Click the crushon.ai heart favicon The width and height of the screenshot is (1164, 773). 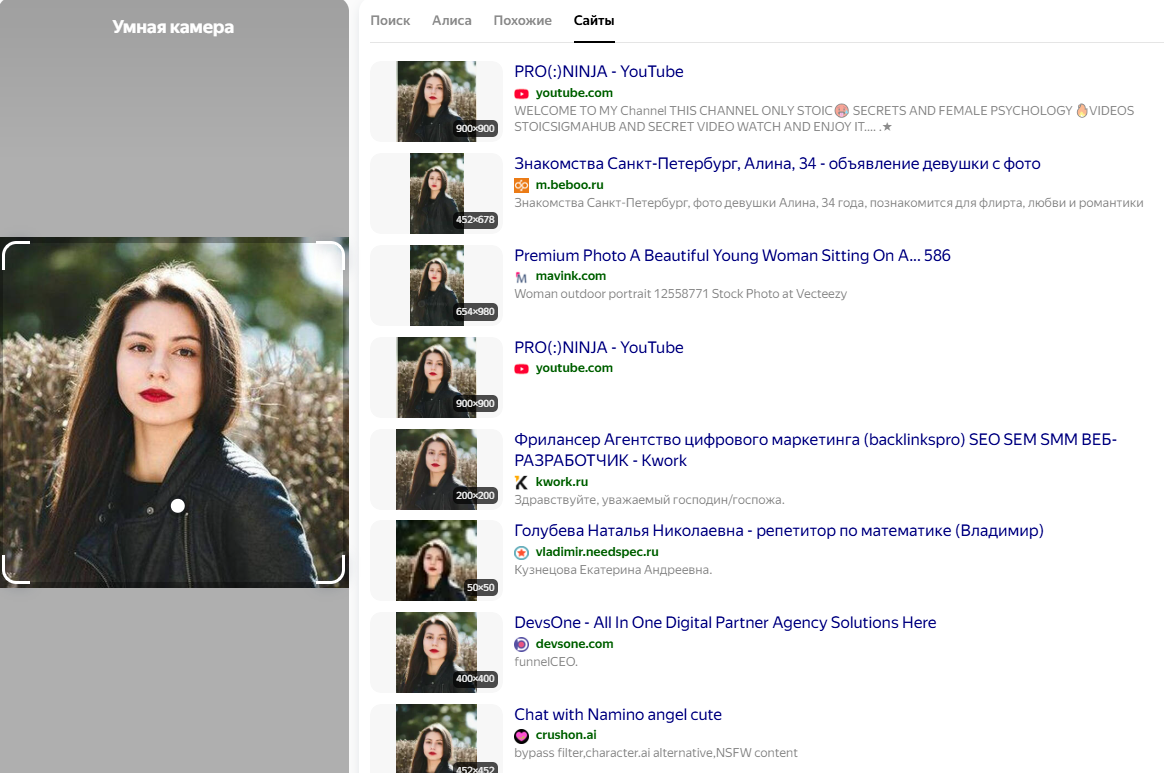[x=521, y=735]
